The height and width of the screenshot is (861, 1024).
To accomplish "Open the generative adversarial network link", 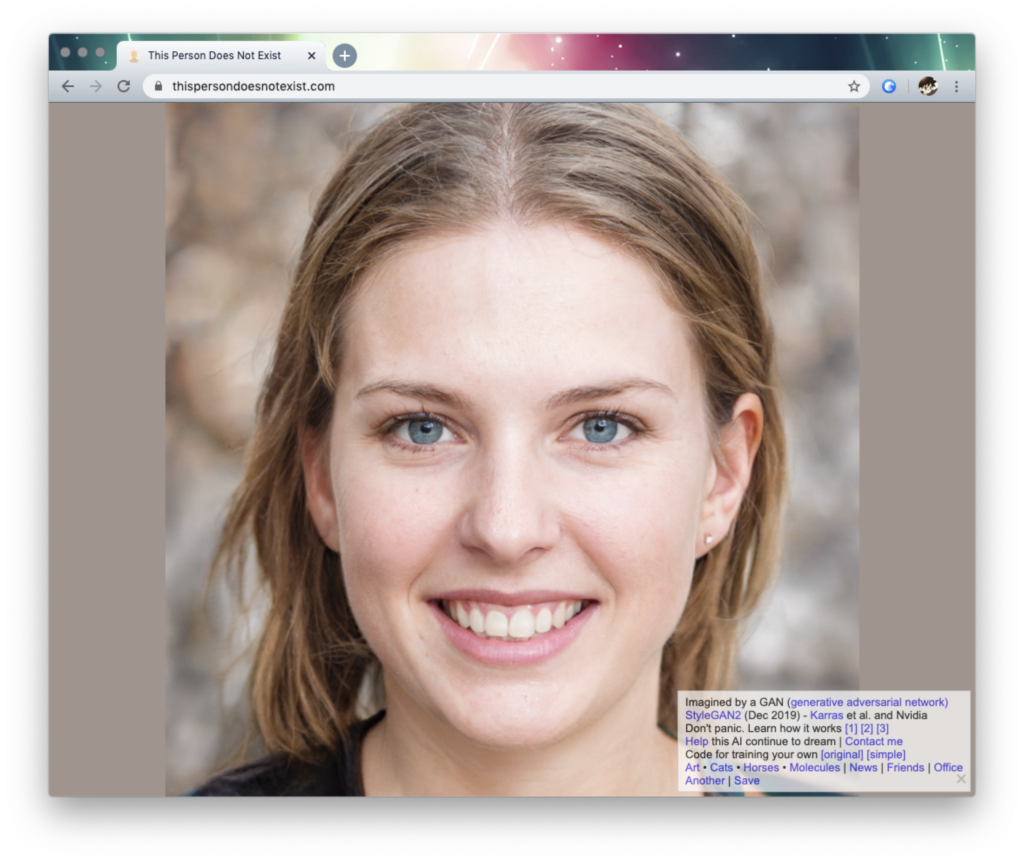I will point(868,702).
